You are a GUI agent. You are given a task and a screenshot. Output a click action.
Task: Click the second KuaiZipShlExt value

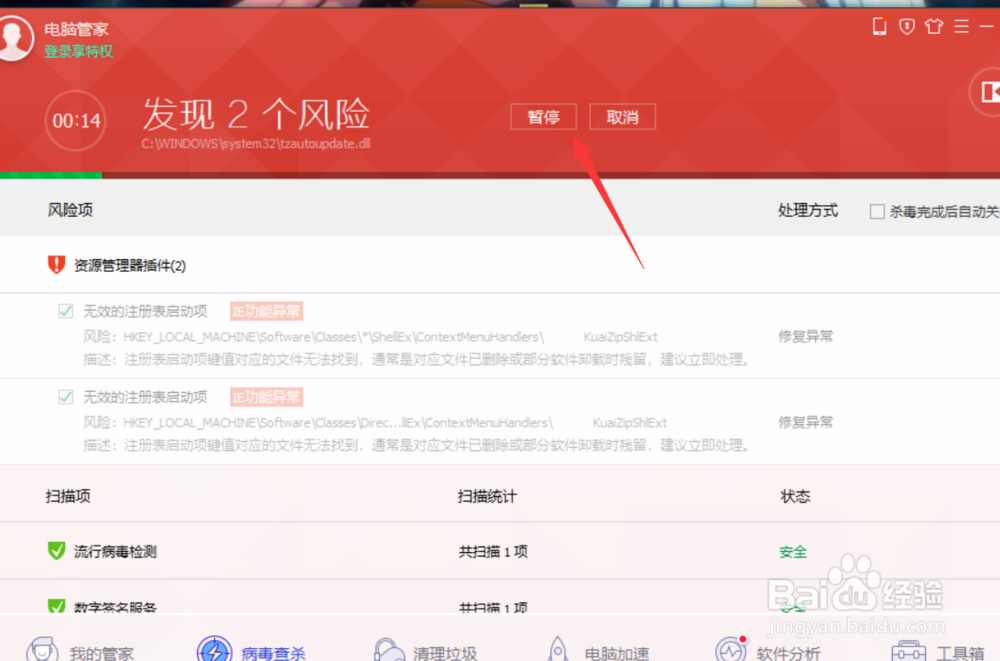coord(629,422)
